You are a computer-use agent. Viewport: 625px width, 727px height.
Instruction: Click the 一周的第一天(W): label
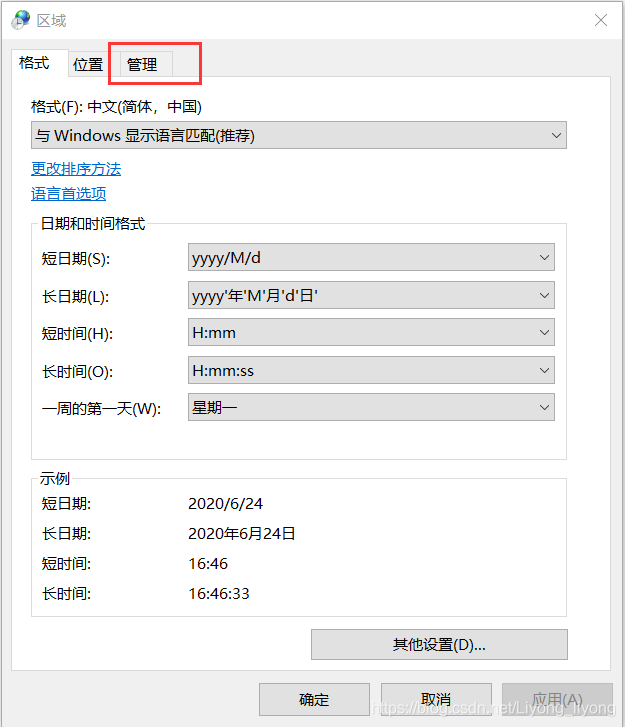pyautogui.click(x=102, y=408)
